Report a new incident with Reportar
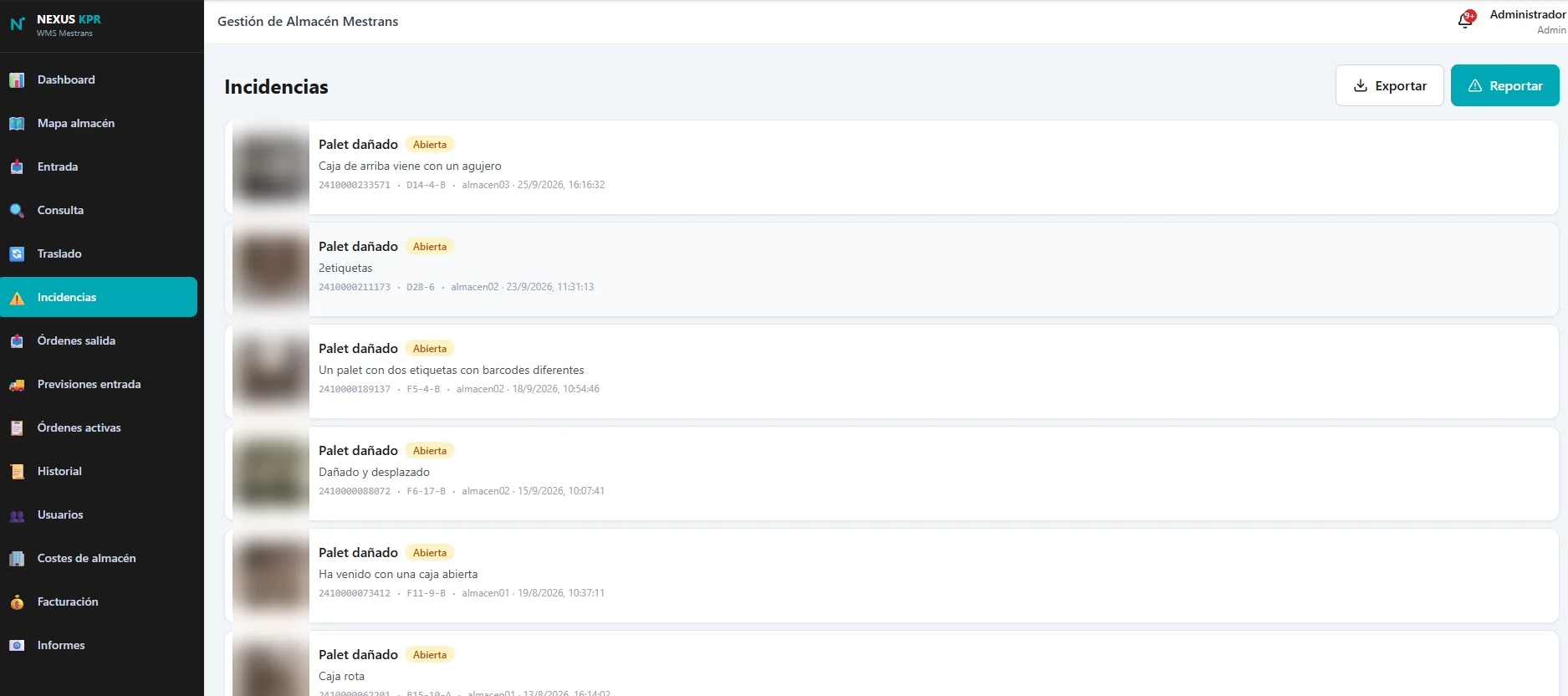 pos(1504,85)
